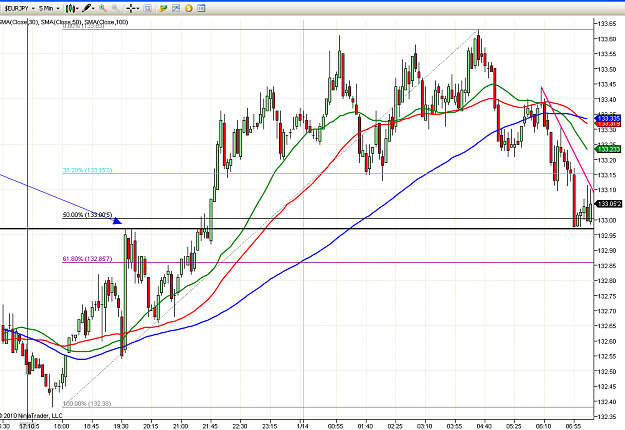Click the zoom in magnifier icon
625x430 pixels.
coord(103,8)
